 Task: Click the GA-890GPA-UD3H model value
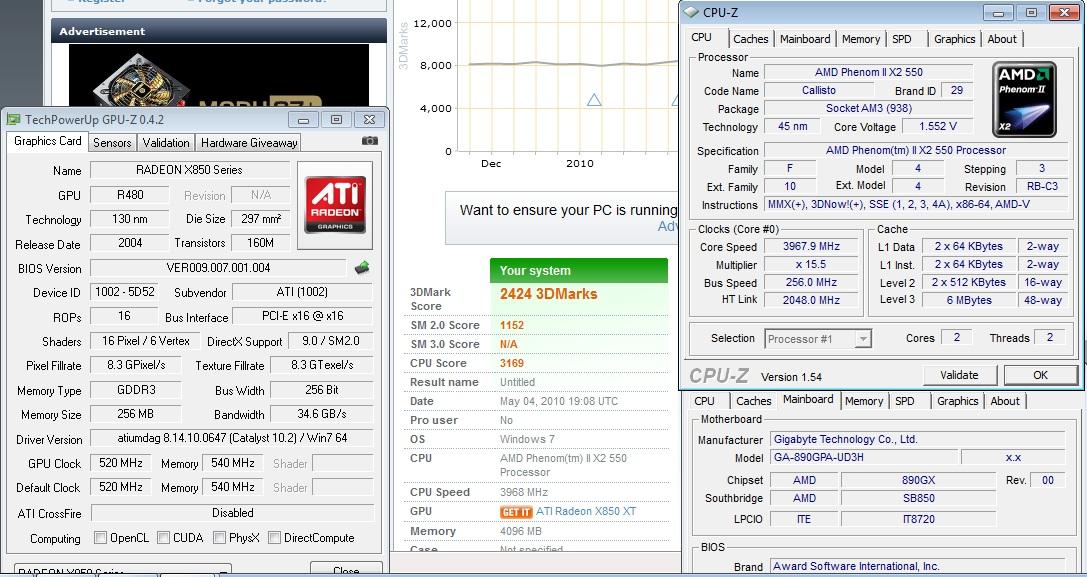pos(864,458)
